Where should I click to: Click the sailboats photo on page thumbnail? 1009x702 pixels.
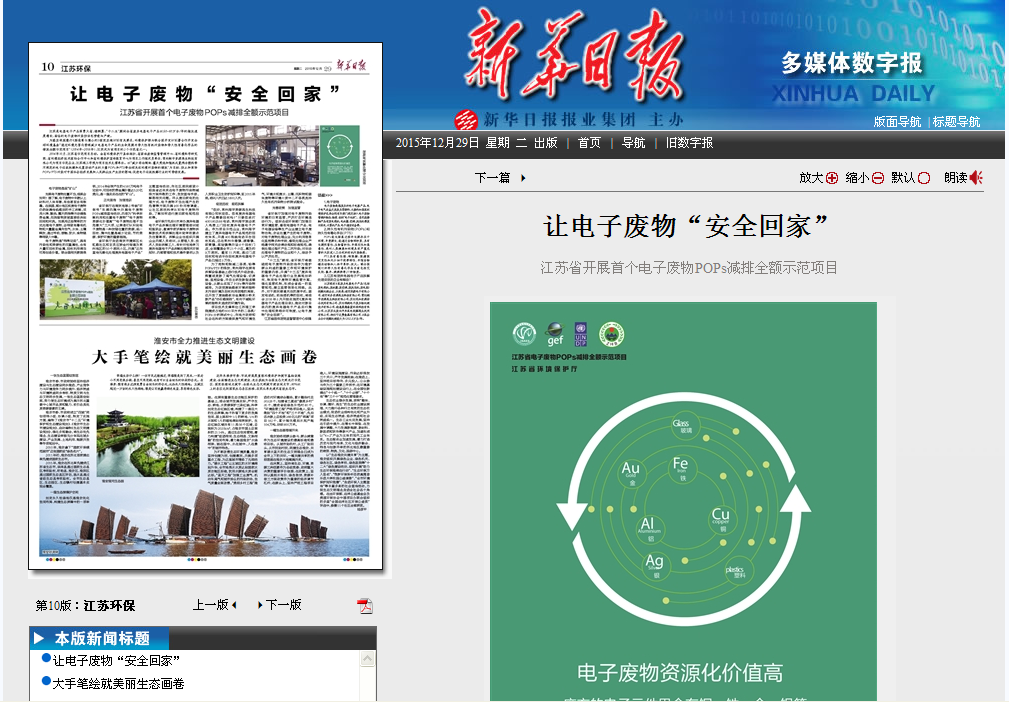[204, 521]
